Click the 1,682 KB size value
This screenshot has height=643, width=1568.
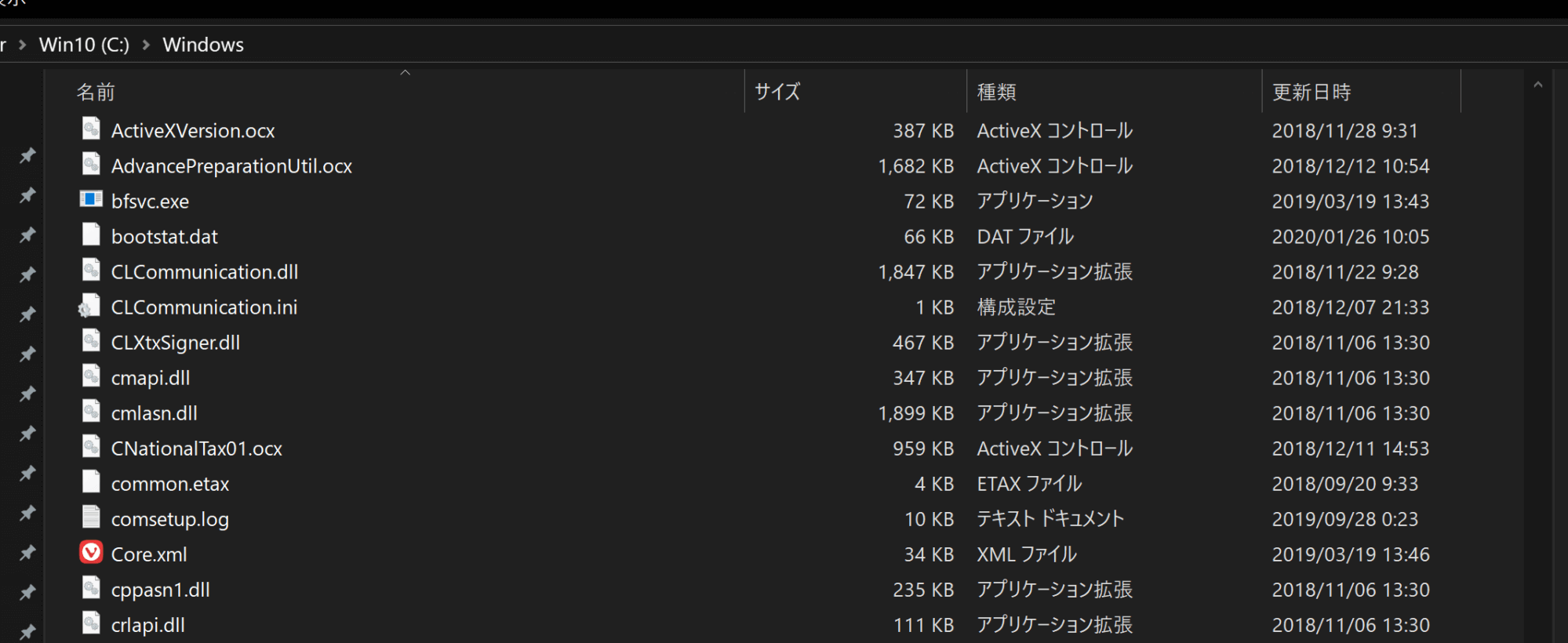pos(916,166)
